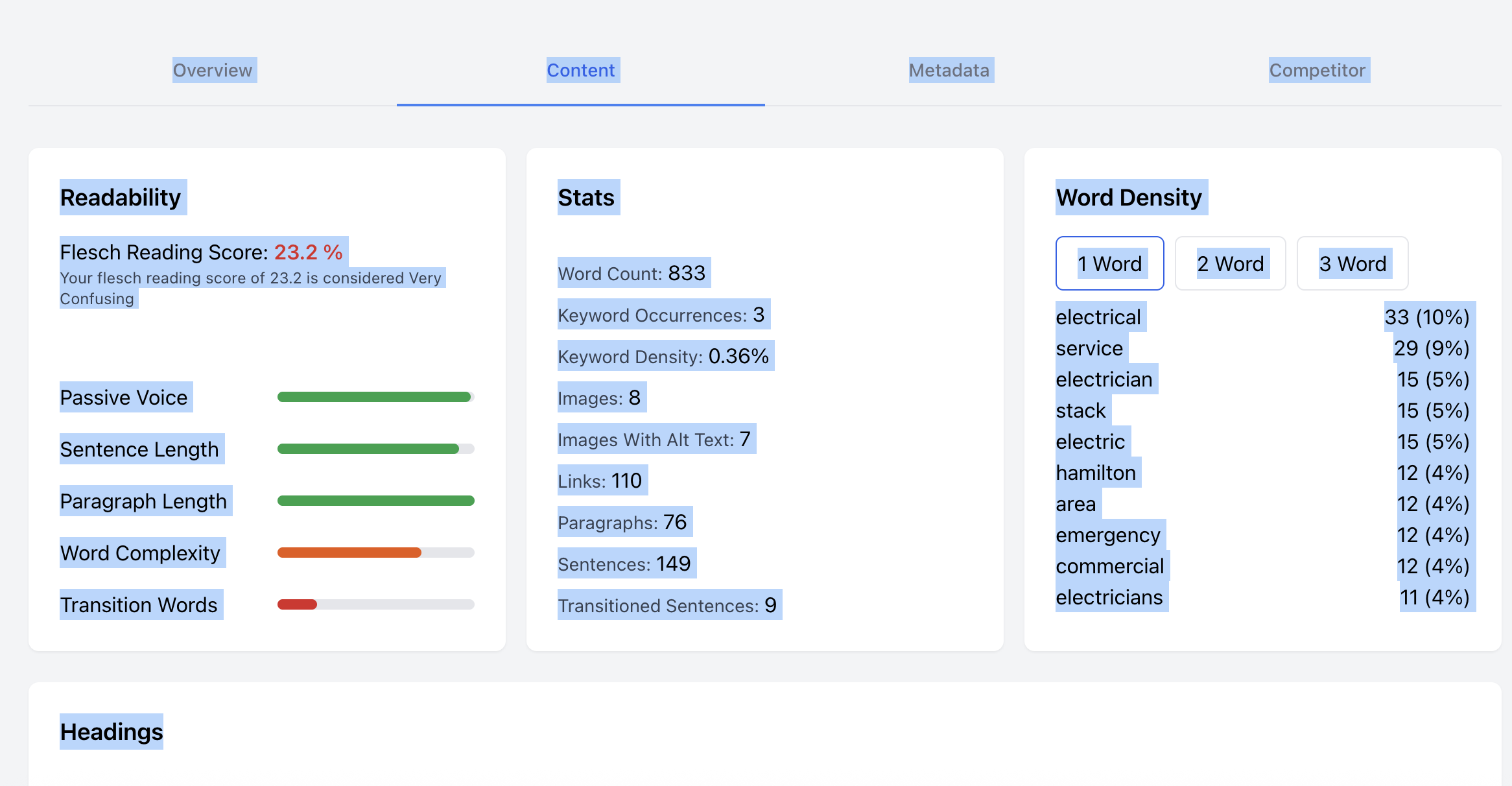Show 3 Word density phrases
This screenshot has height=786, width=1512.
1353,263
